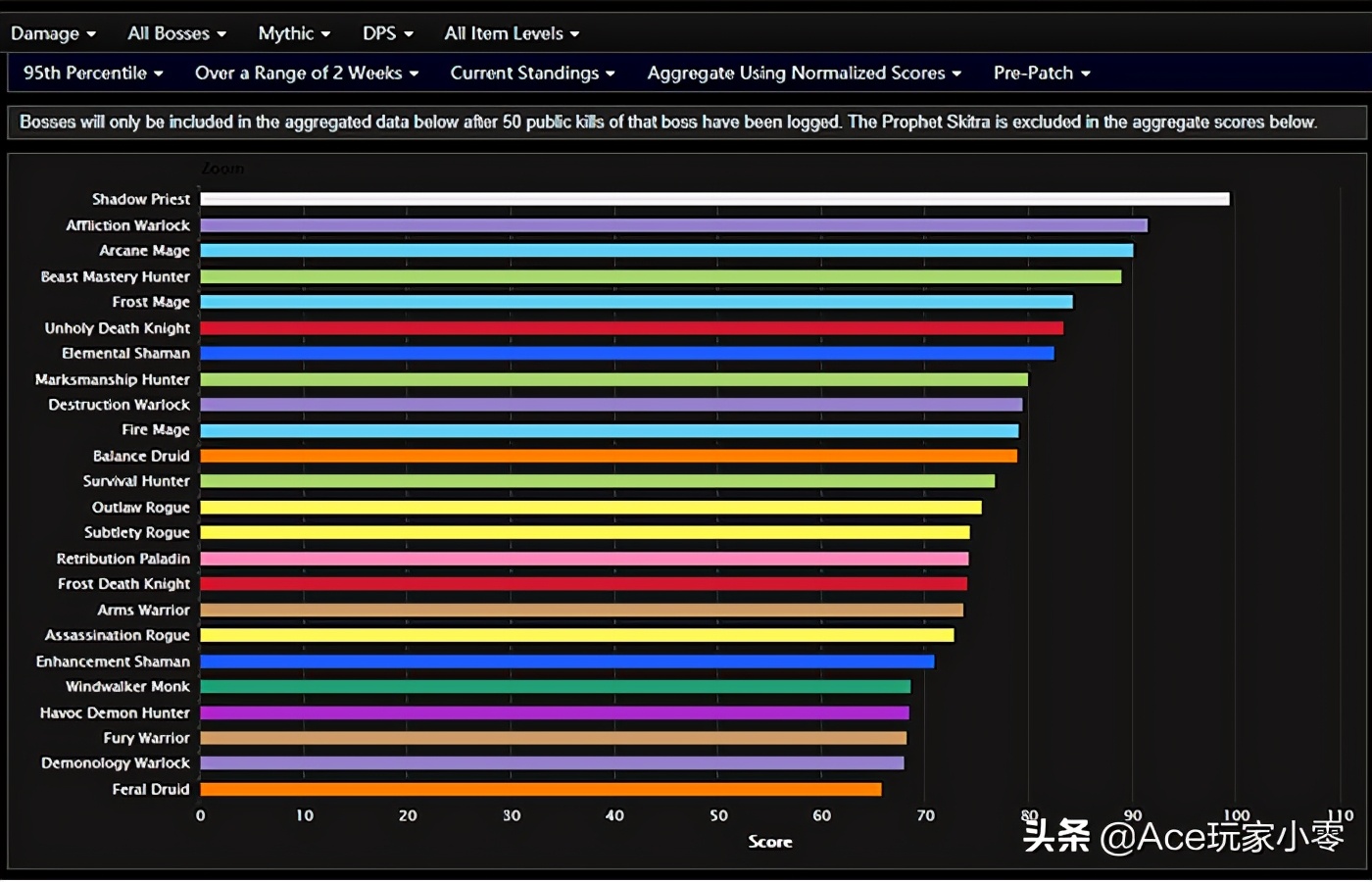Open Over a Range of 2 Weeks menu
This screenshot has width=1372, height=882.
click(x=306, y=73)
